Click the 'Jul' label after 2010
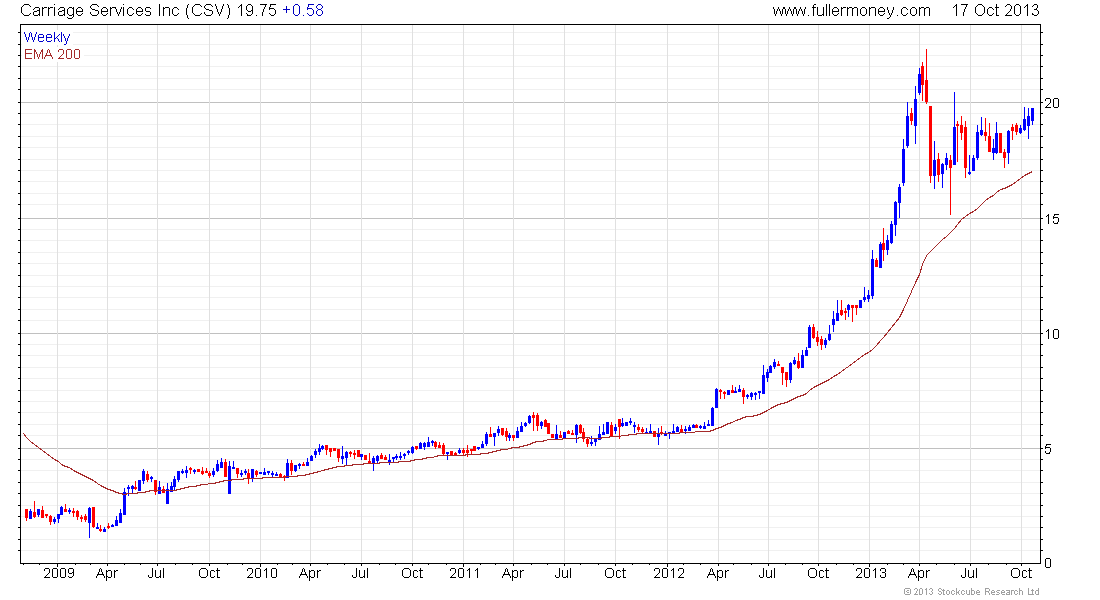Image resolution: width=1100 pixels, height=600 pixels. point(360,573)
